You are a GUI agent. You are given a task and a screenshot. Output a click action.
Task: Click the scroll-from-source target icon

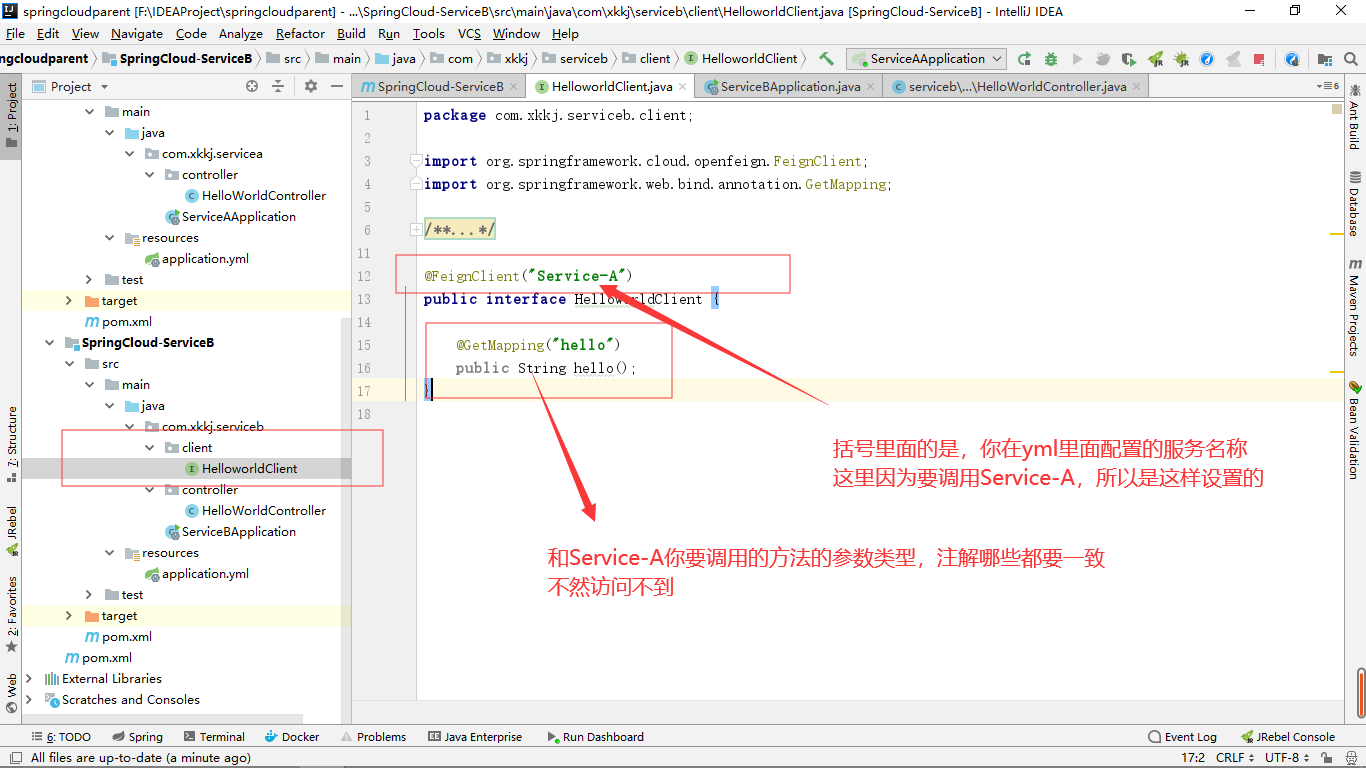click(x=252, y=87)
